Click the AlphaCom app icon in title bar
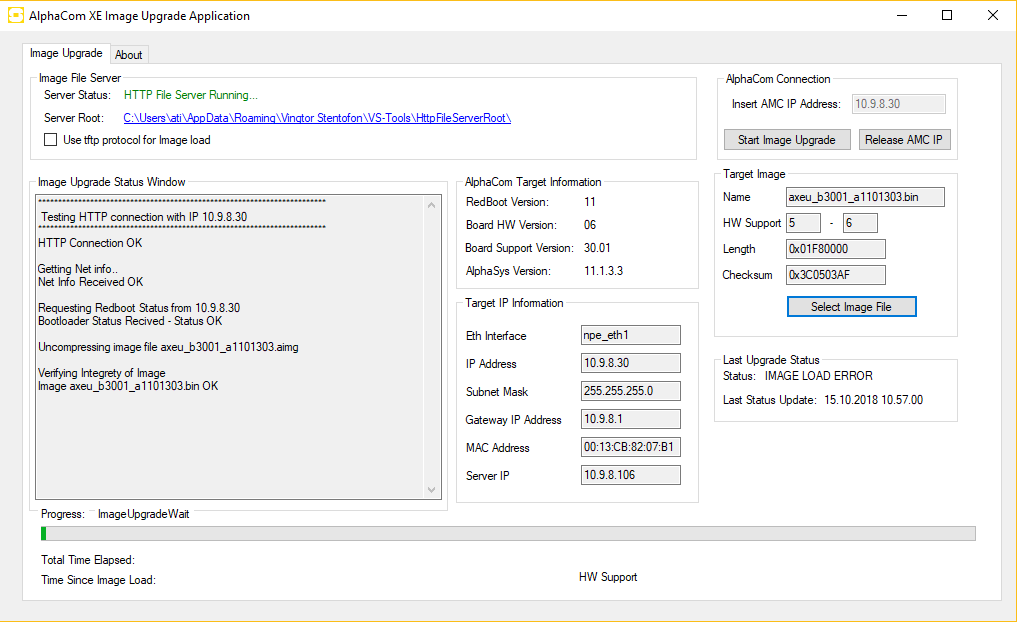The height and width of the screenshot is (622, 1017). coord(16,16)
